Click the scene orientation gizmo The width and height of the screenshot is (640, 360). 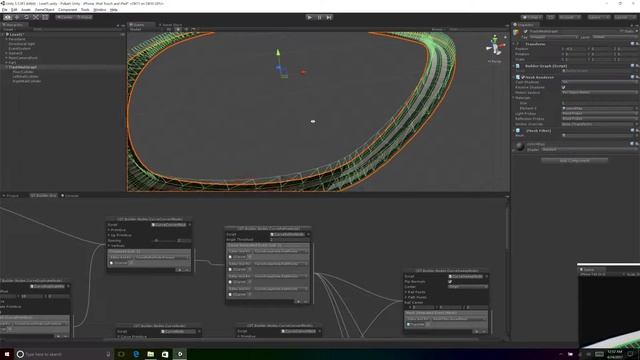point(495,46)
